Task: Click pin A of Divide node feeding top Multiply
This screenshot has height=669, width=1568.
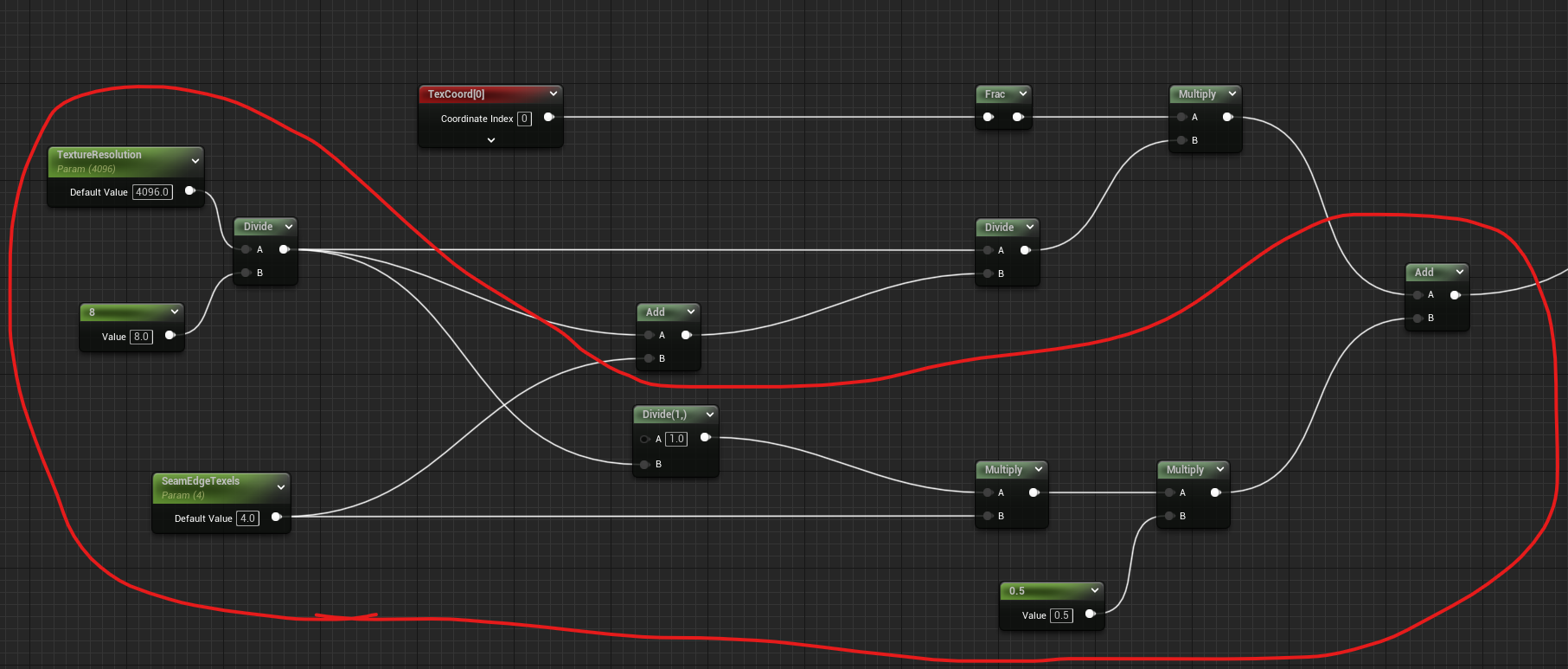Action: coord(988,250)
